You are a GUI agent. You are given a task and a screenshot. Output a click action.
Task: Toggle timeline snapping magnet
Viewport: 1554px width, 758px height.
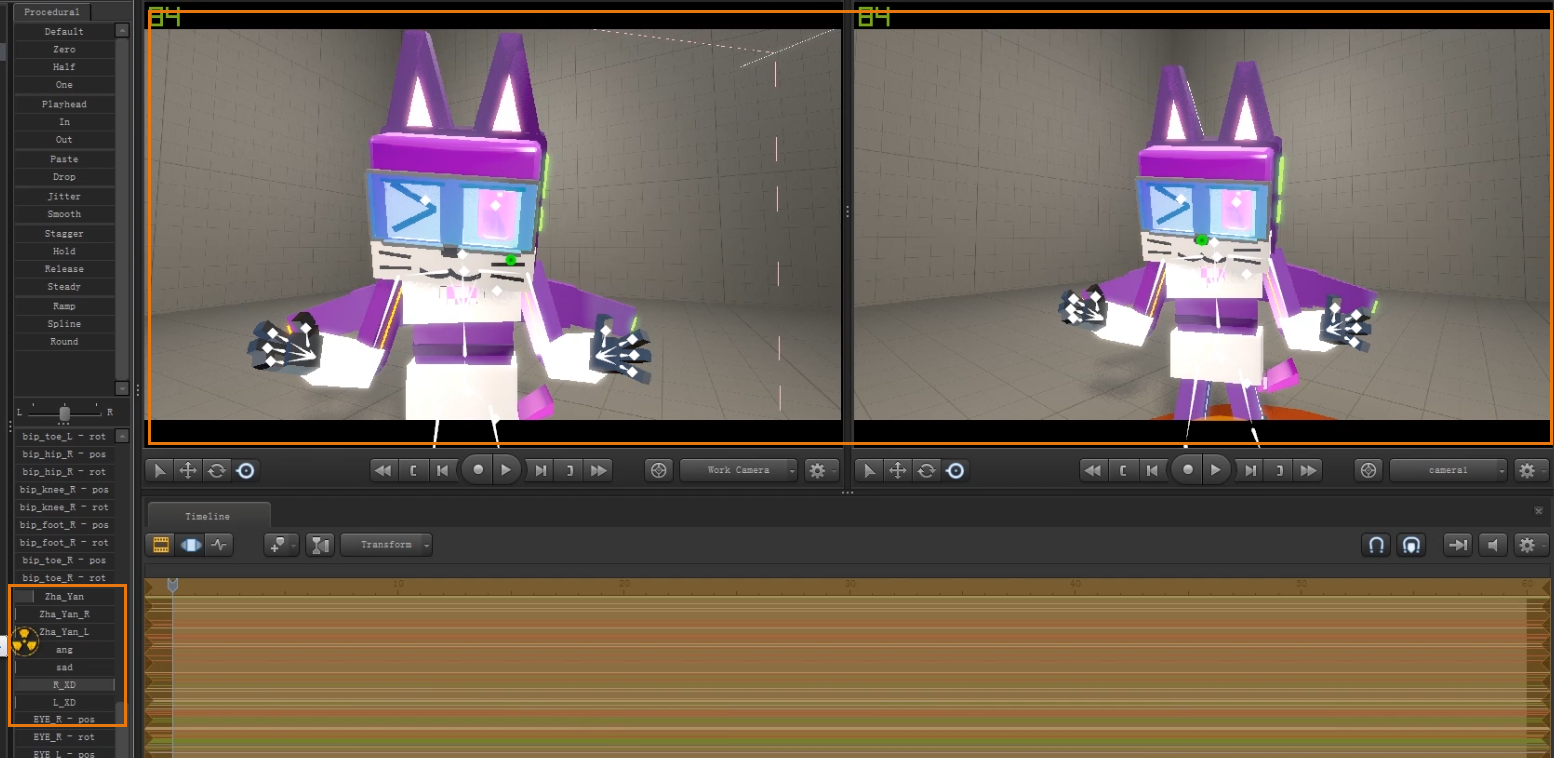1376,545
